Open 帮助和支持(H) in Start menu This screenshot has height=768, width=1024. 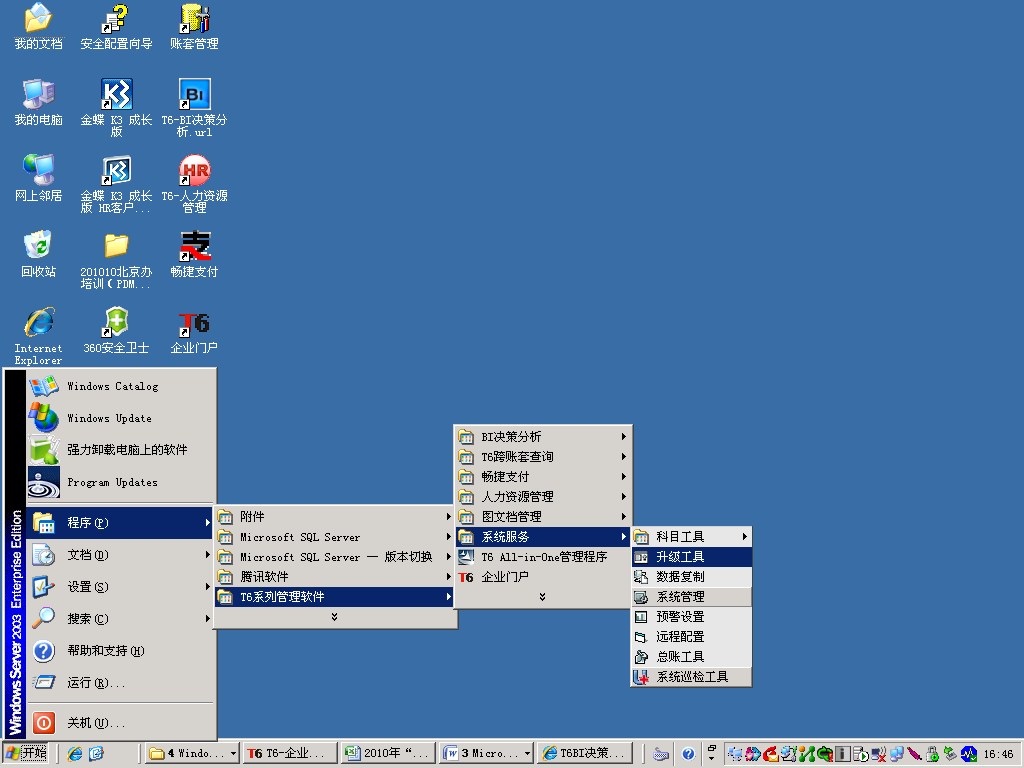[x=121, y=650]
